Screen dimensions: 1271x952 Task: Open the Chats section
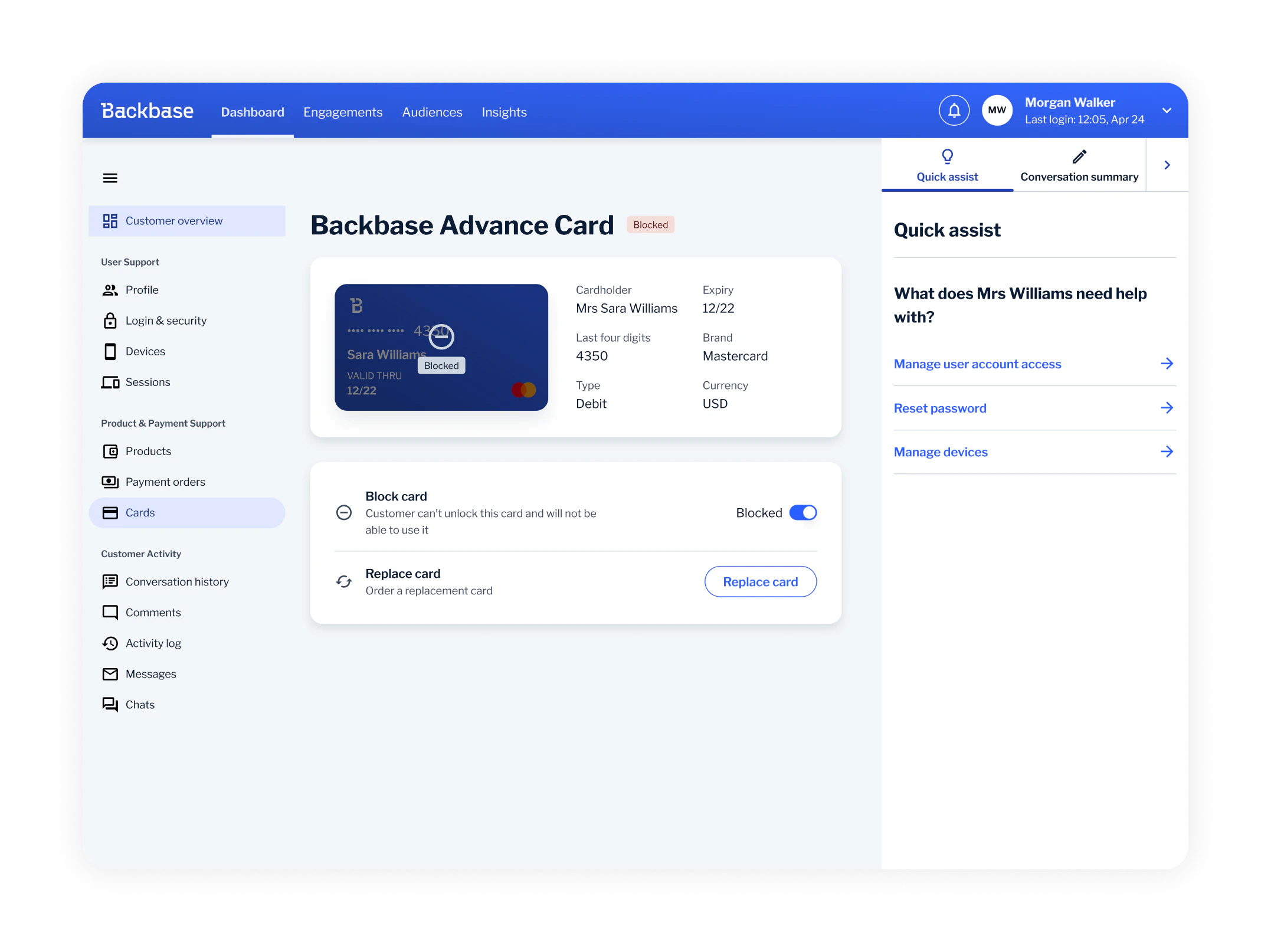[x=140, y=704]
